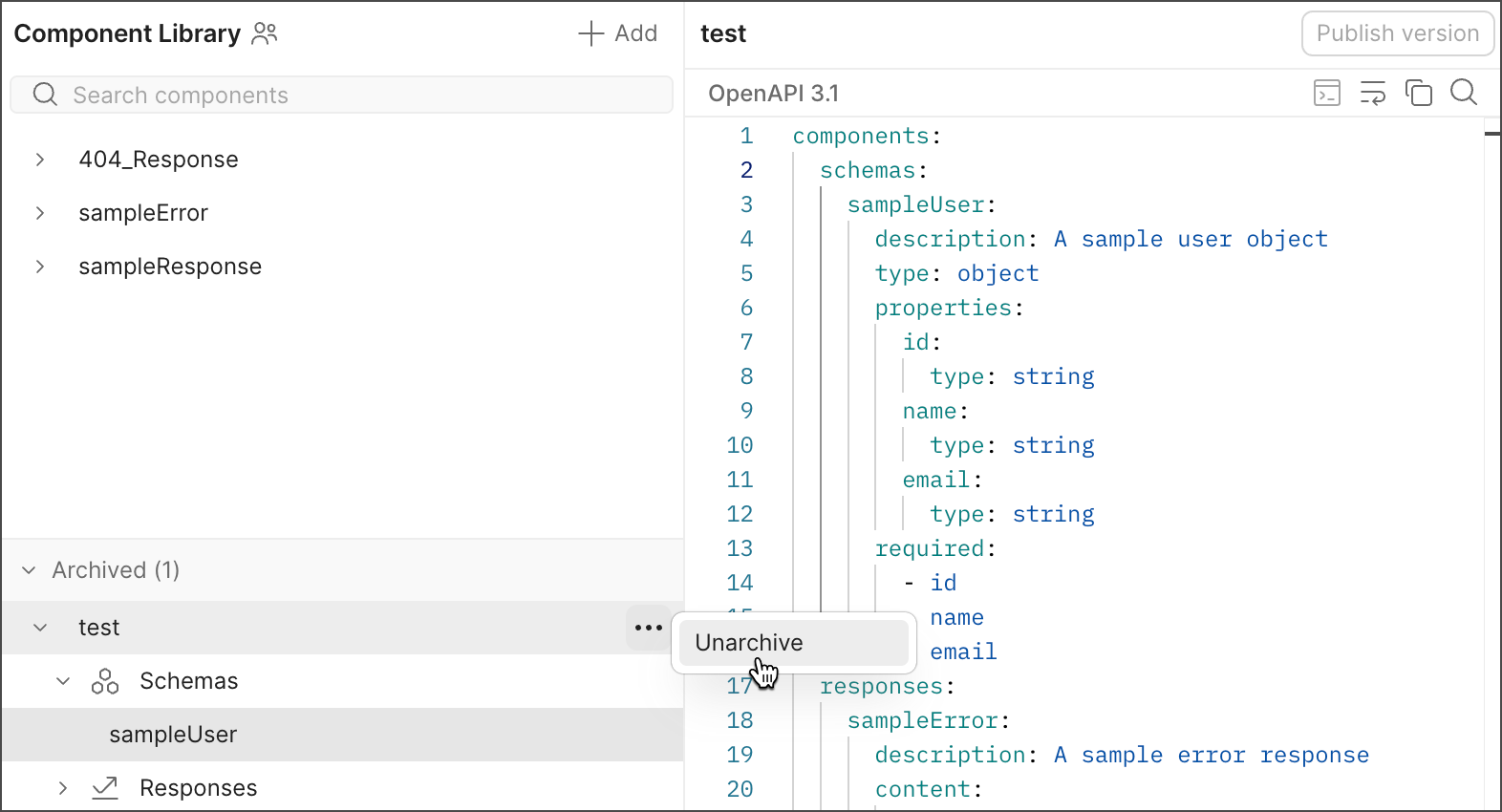Click 'name:' on line 9
This screenshot has width=1502, height=812.
[x=935, y=411]
